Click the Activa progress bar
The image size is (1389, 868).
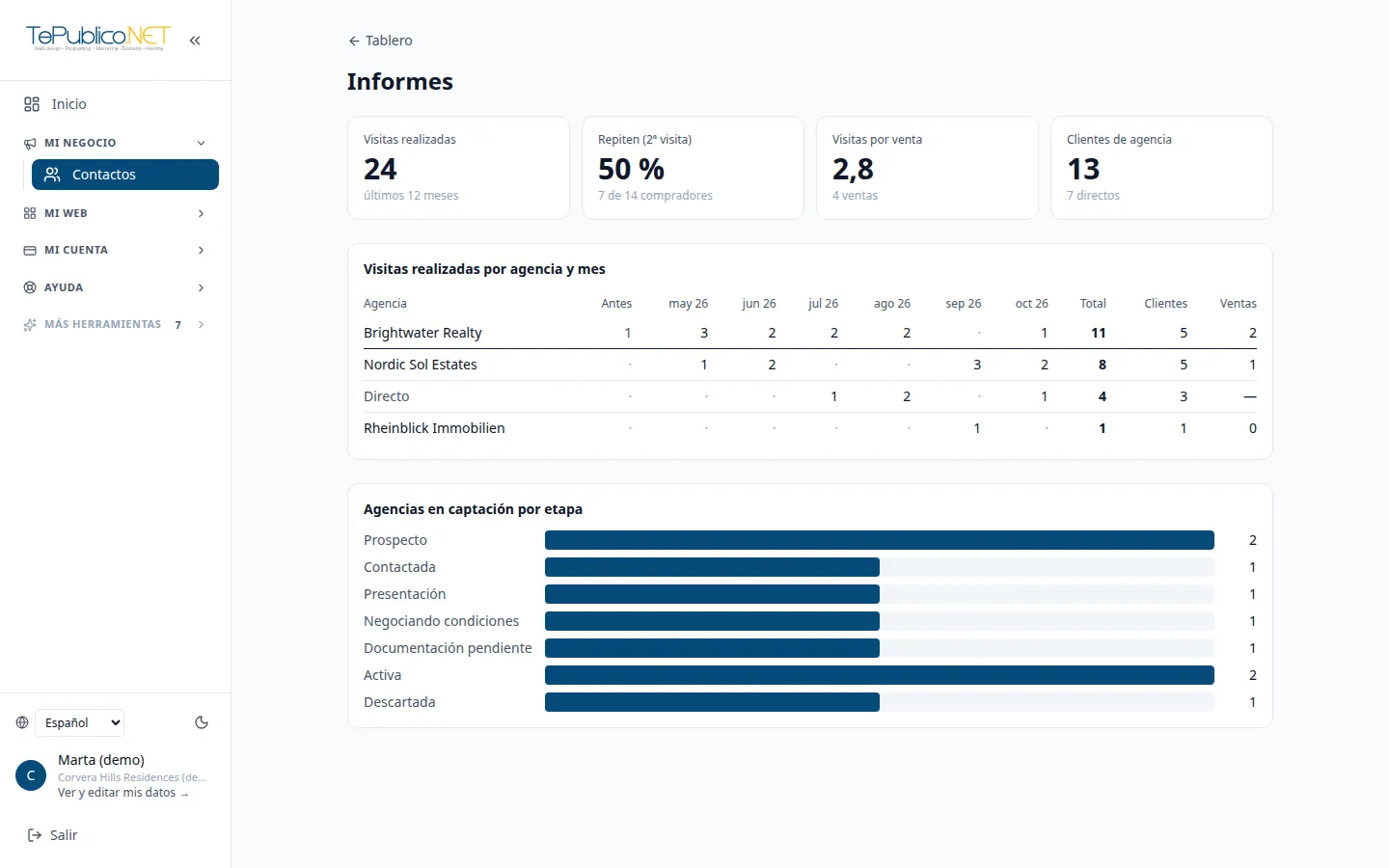880,675
